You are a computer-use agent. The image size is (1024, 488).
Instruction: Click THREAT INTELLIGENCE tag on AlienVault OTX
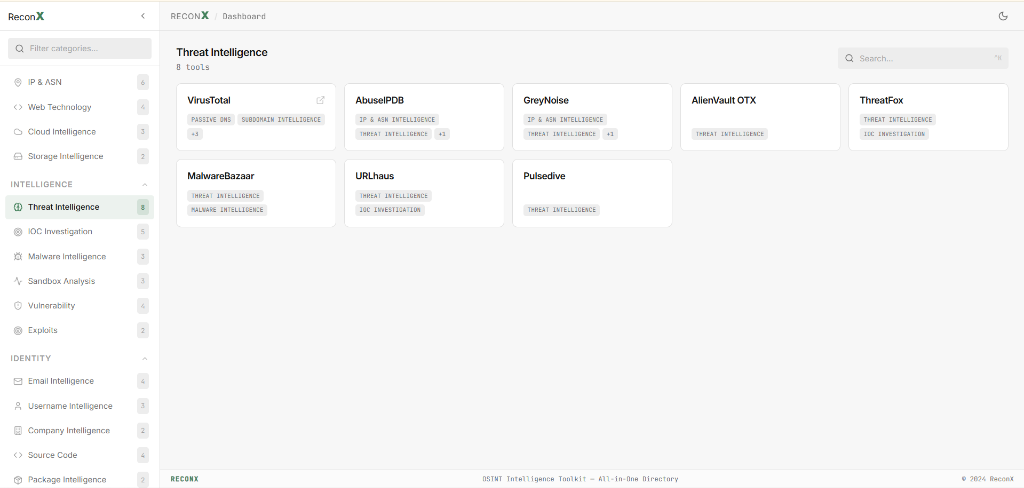730,134
